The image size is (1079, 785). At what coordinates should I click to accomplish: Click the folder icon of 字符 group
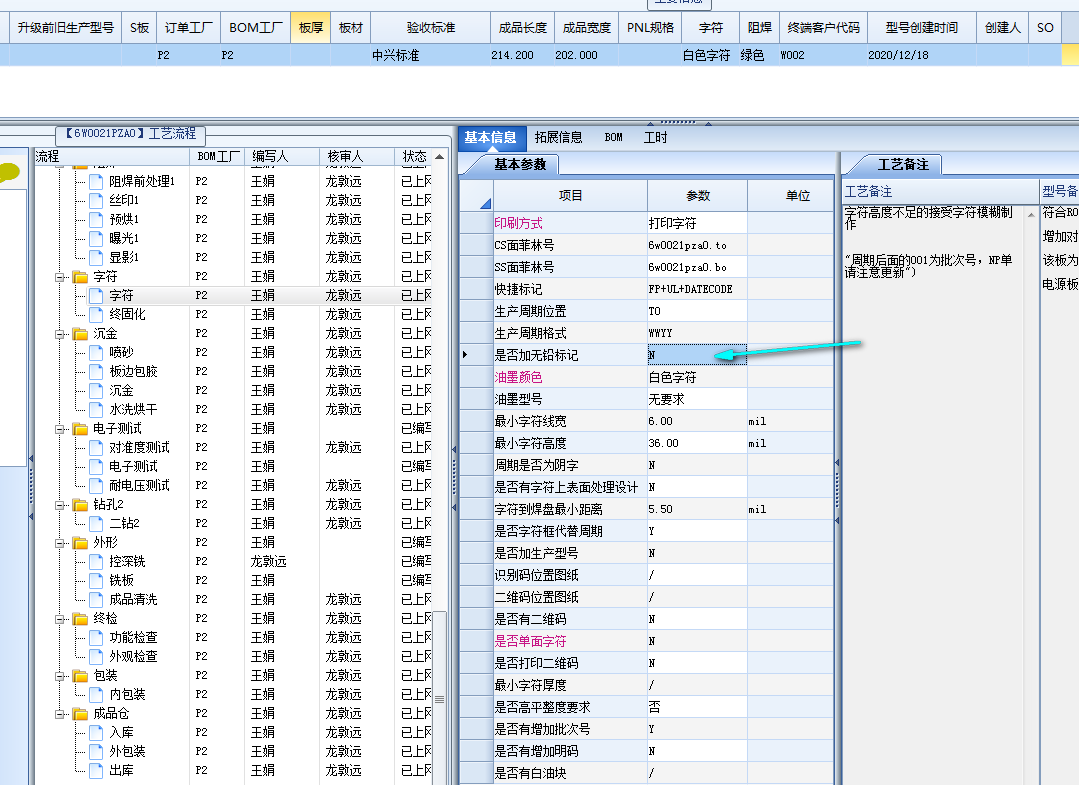81,277
